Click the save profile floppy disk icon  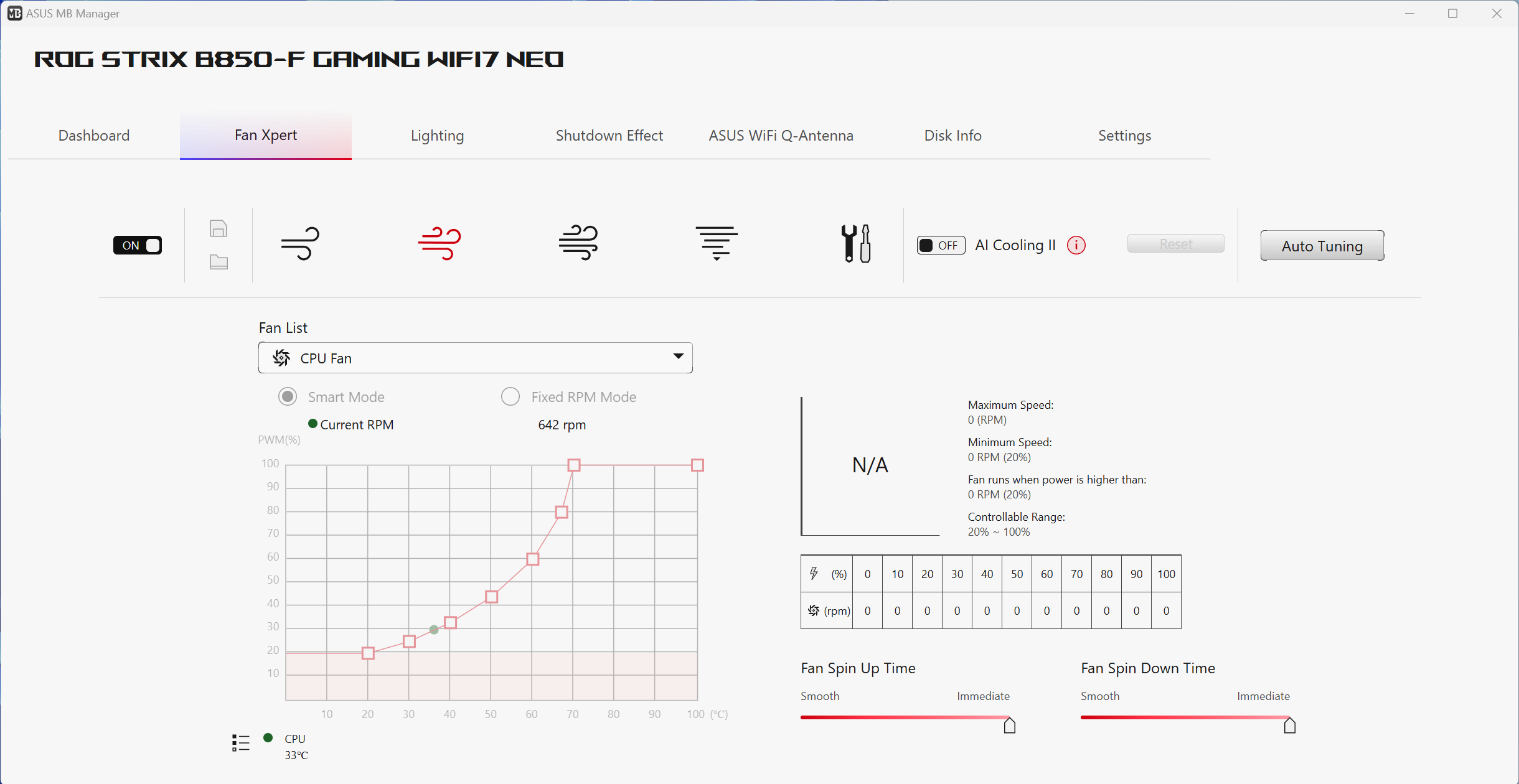(219, 228)
